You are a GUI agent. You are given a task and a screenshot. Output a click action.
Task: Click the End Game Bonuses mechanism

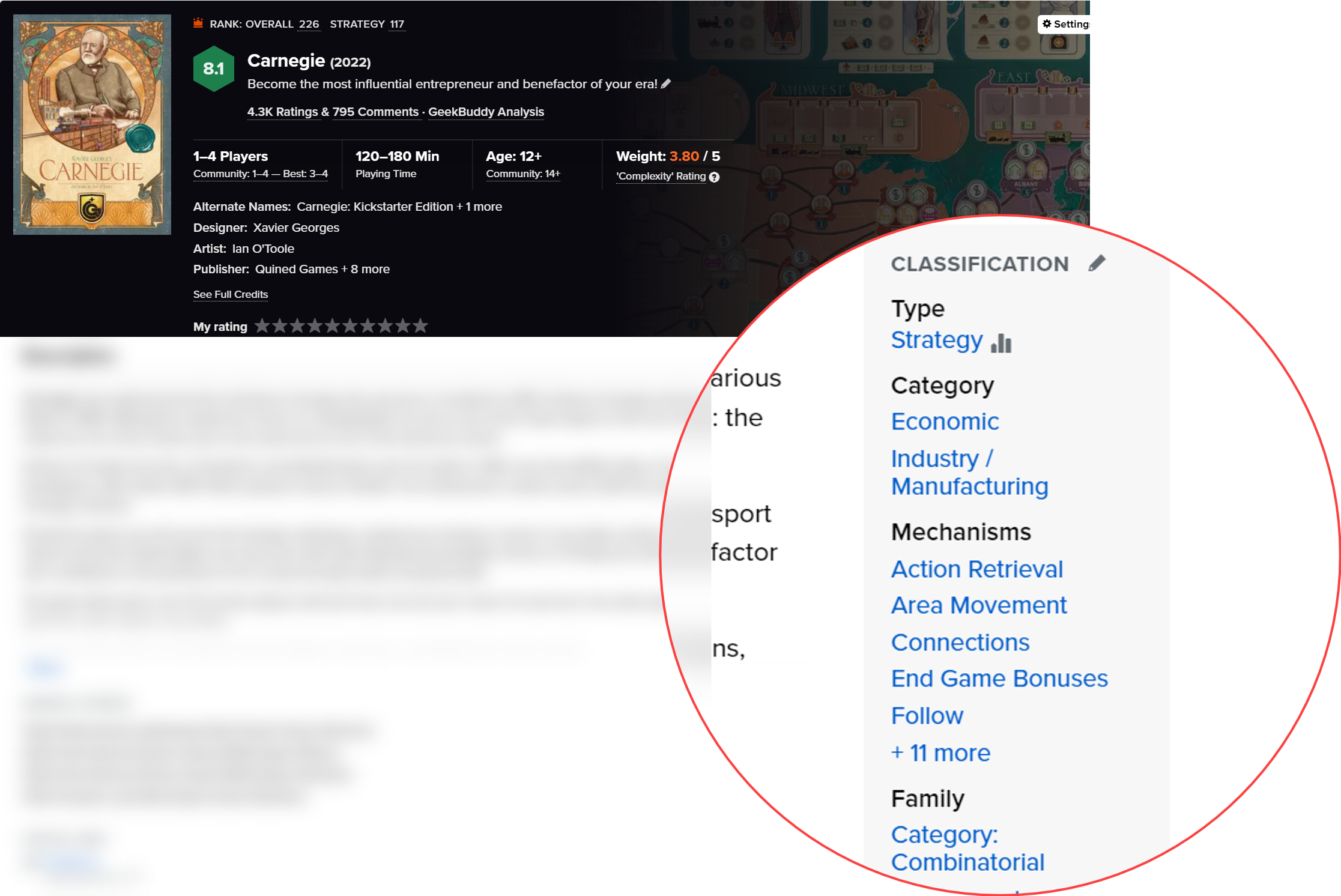999,679
